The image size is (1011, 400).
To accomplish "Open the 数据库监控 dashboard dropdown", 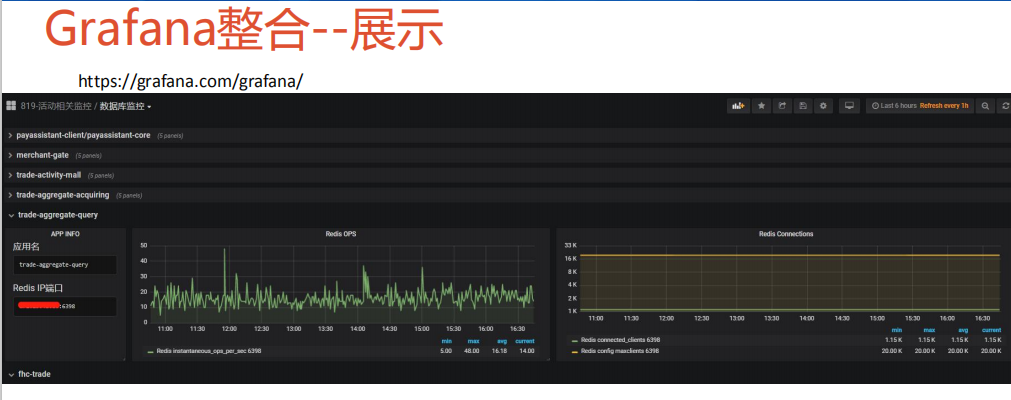I will click(125, 106).
